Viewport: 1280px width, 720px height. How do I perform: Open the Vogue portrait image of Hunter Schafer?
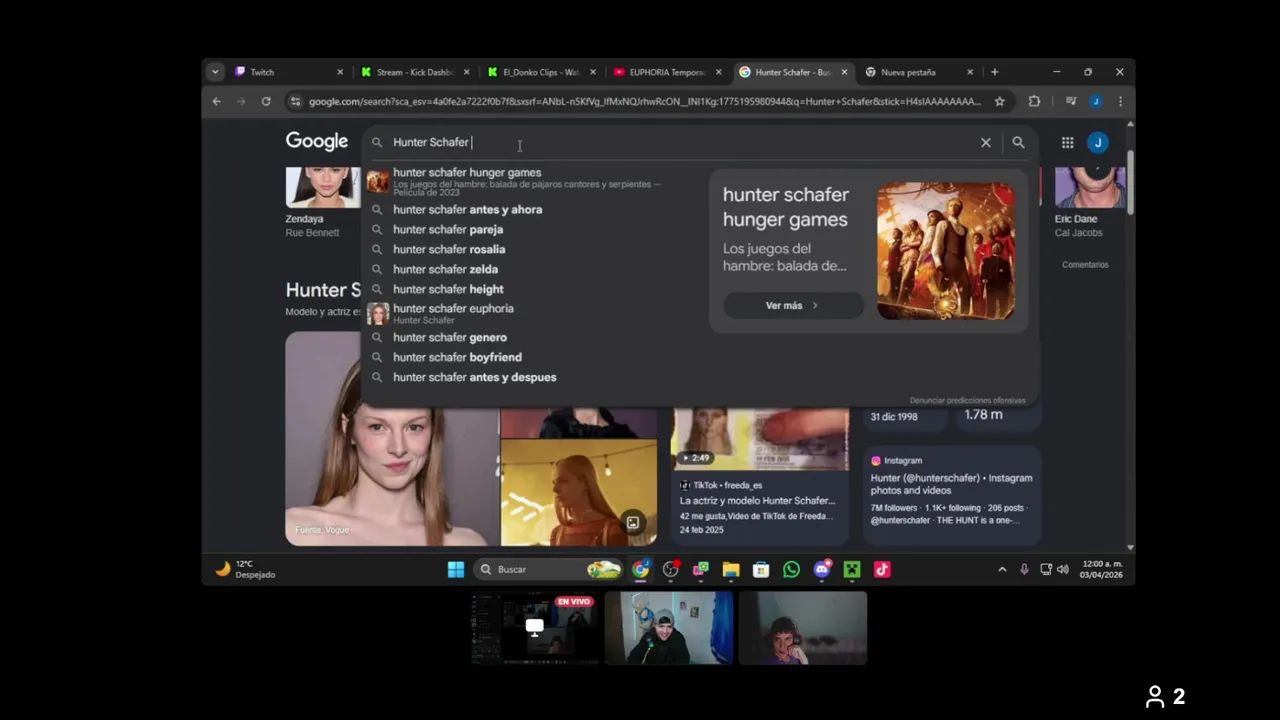pos(391,439)
